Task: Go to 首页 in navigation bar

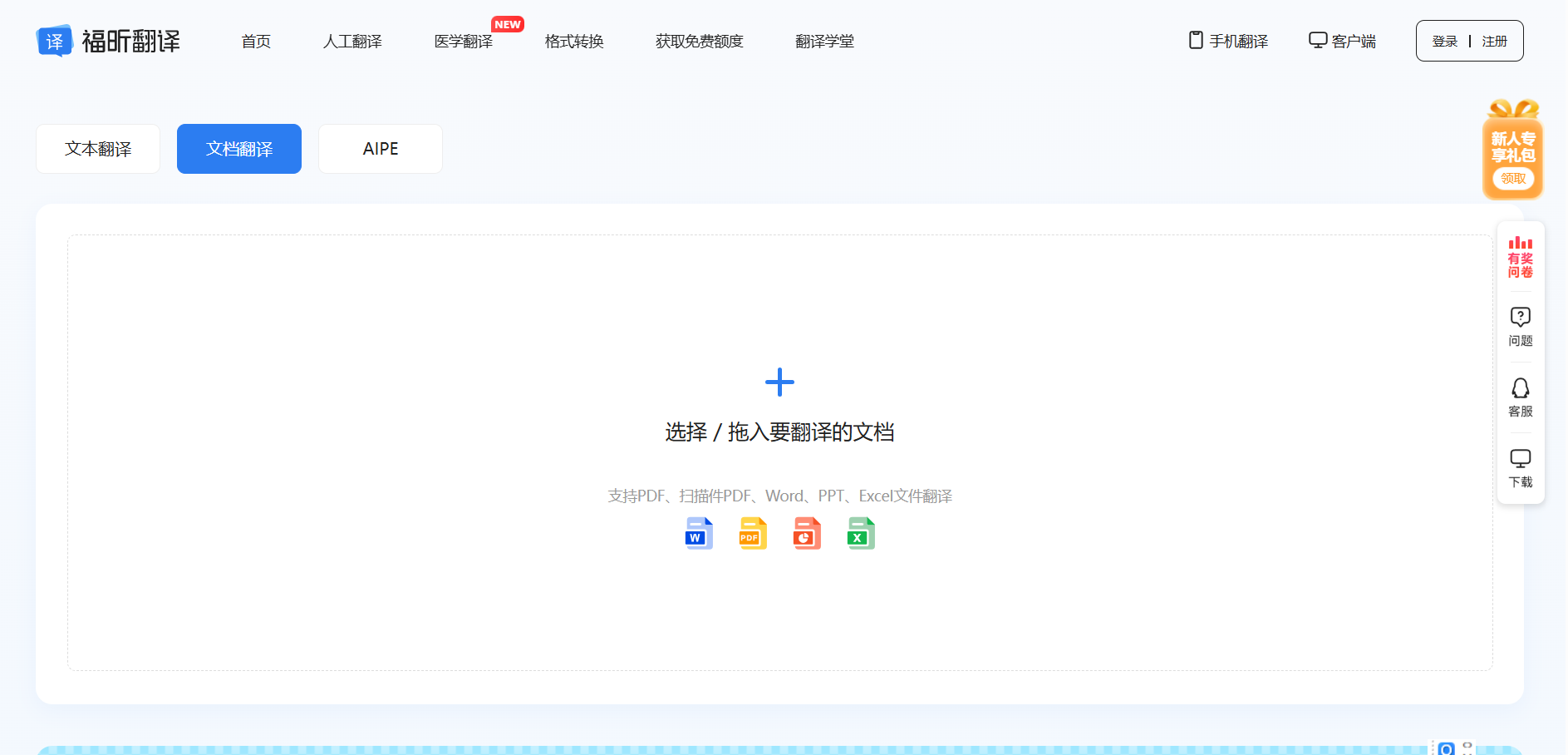Action: click(x=256, y=42)
